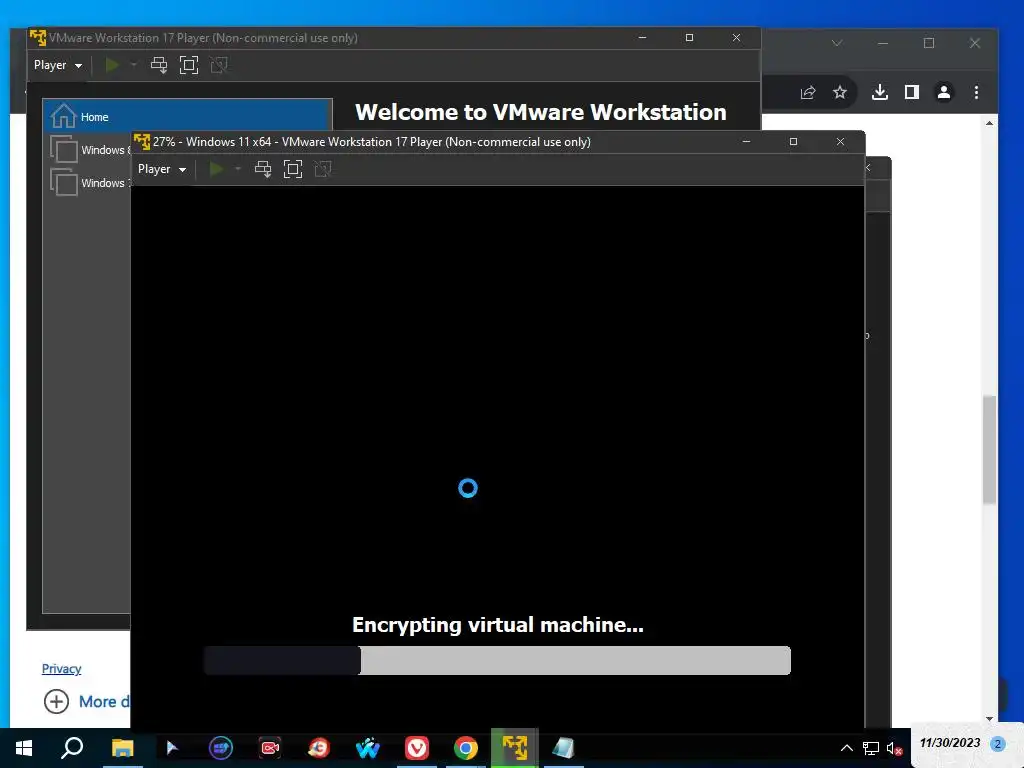Open Google Chrome from the taskbar
Screen dimensions: 1024x768
point(466,748)
